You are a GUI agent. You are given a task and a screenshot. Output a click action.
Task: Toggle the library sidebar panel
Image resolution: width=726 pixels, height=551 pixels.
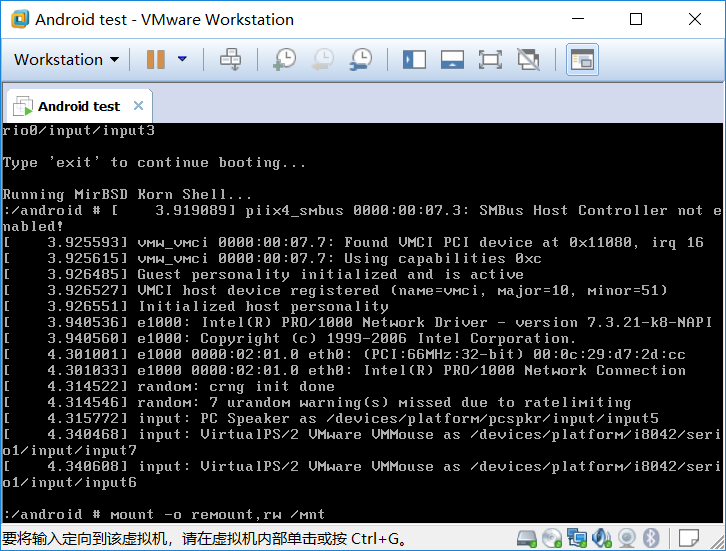click(414, 60)
